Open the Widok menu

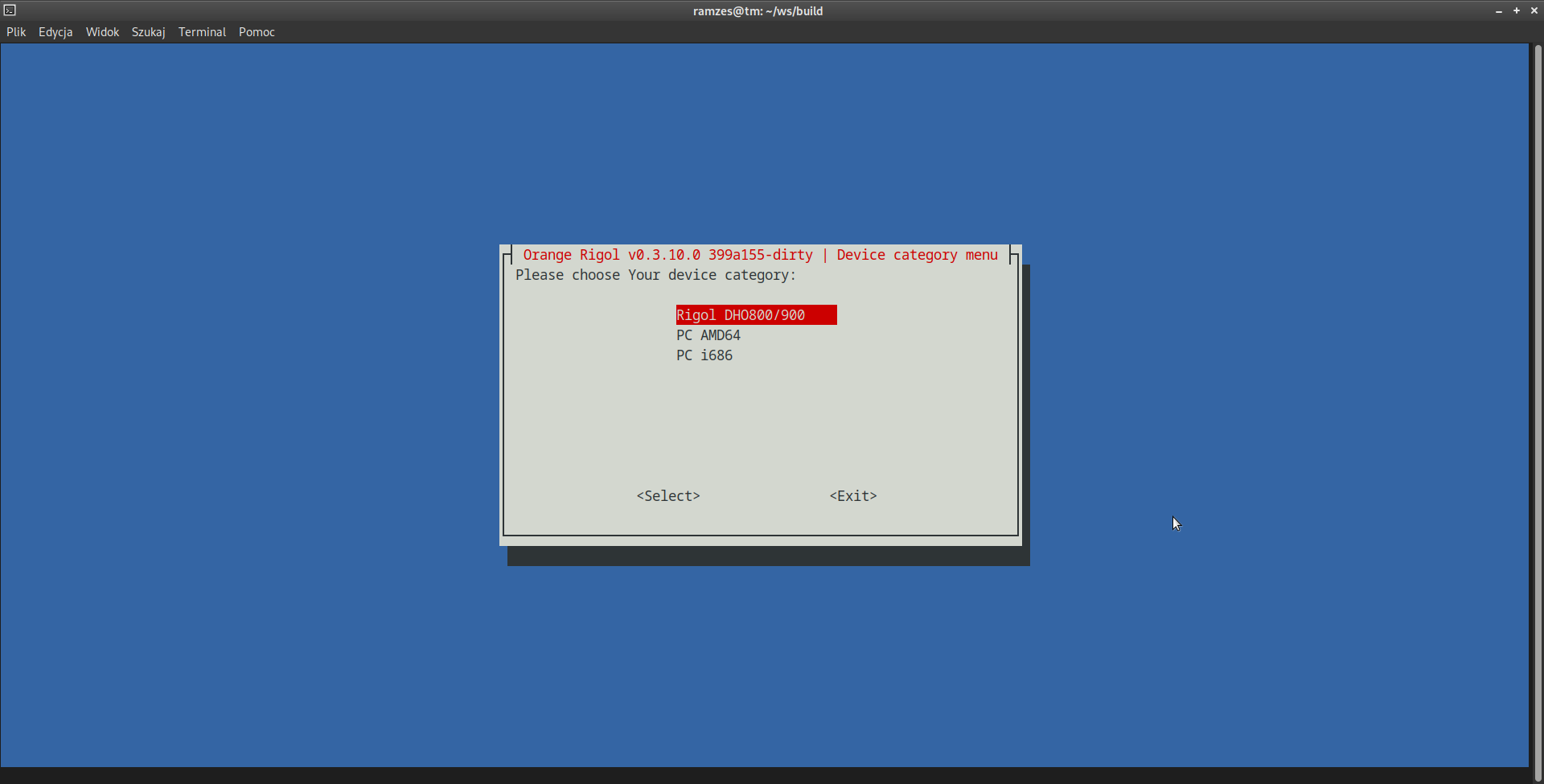(102, 32)
